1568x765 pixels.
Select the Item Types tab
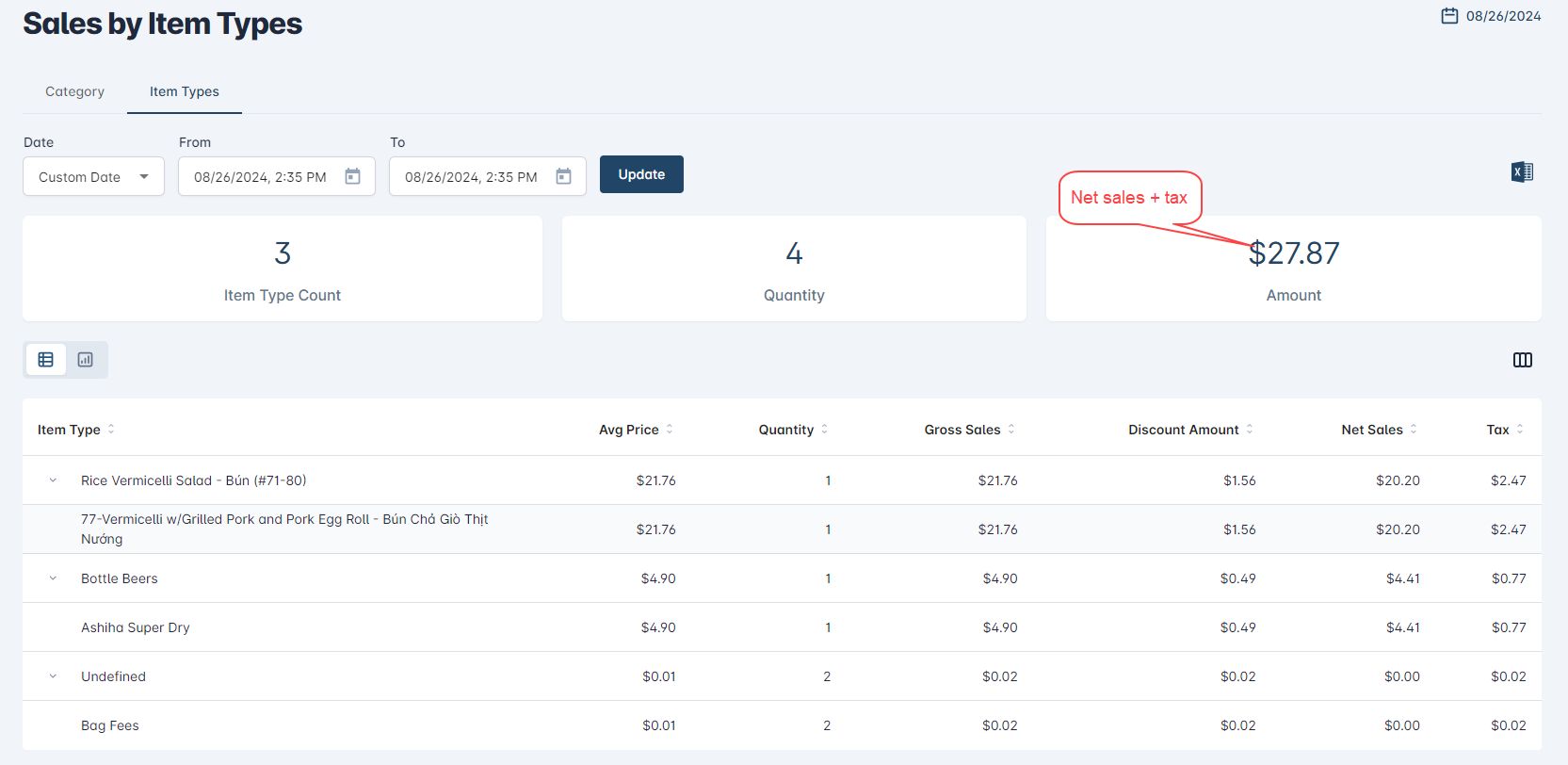[184, 91]
